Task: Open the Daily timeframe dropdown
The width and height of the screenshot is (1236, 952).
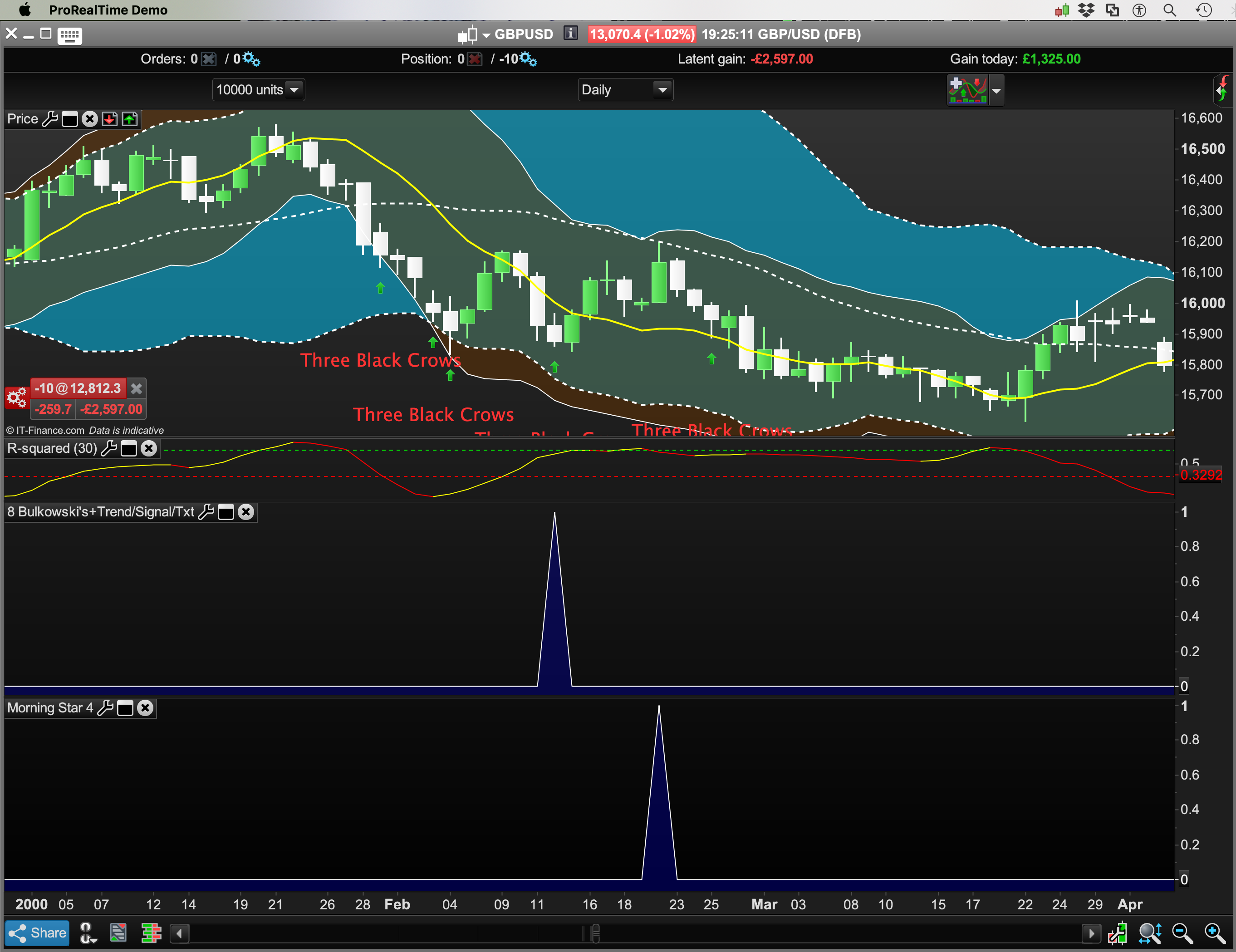Action: (x=625, y=89)
